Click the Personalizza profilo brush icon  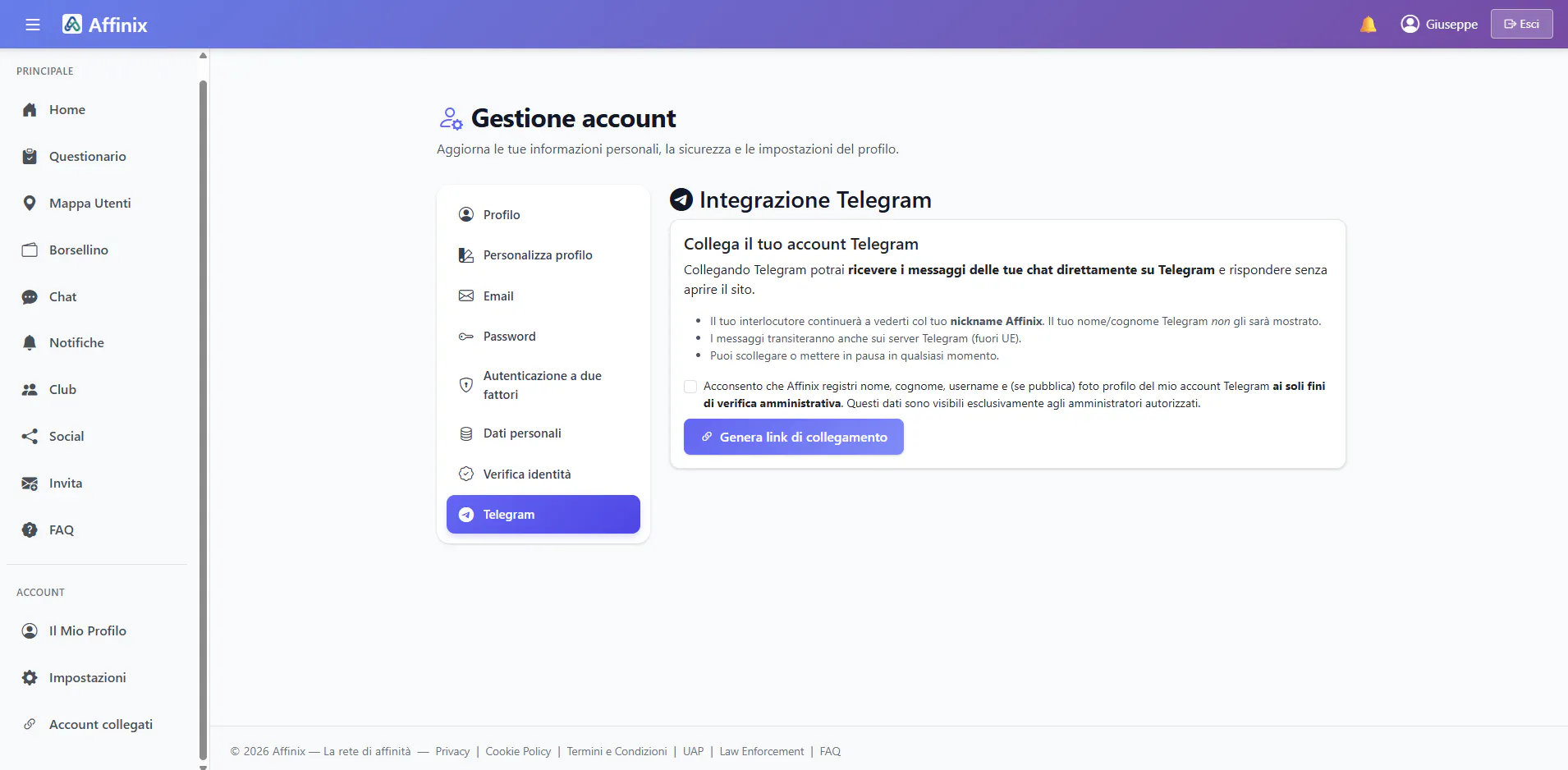tap(466, 255)
